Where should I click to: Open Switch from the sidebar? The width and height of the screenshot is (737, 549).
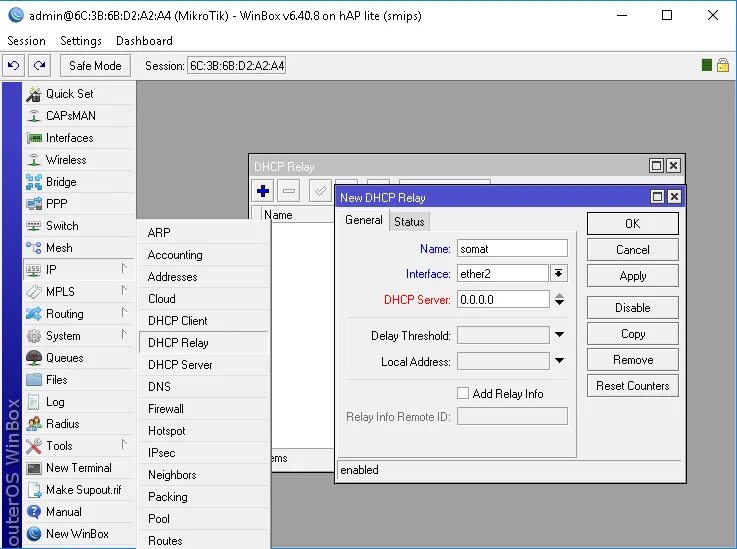(x=79, y=226)
